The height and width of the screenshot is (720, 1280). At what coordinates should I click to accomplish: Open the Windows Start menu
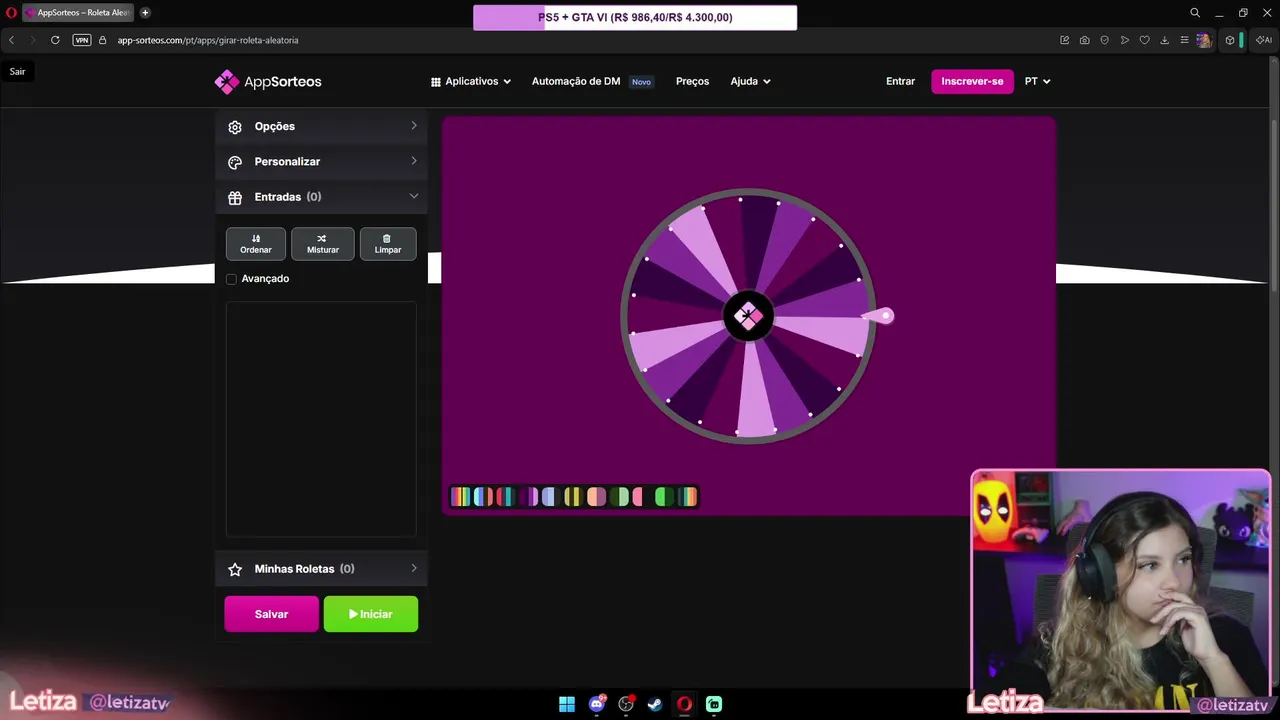tap(567, 704)
